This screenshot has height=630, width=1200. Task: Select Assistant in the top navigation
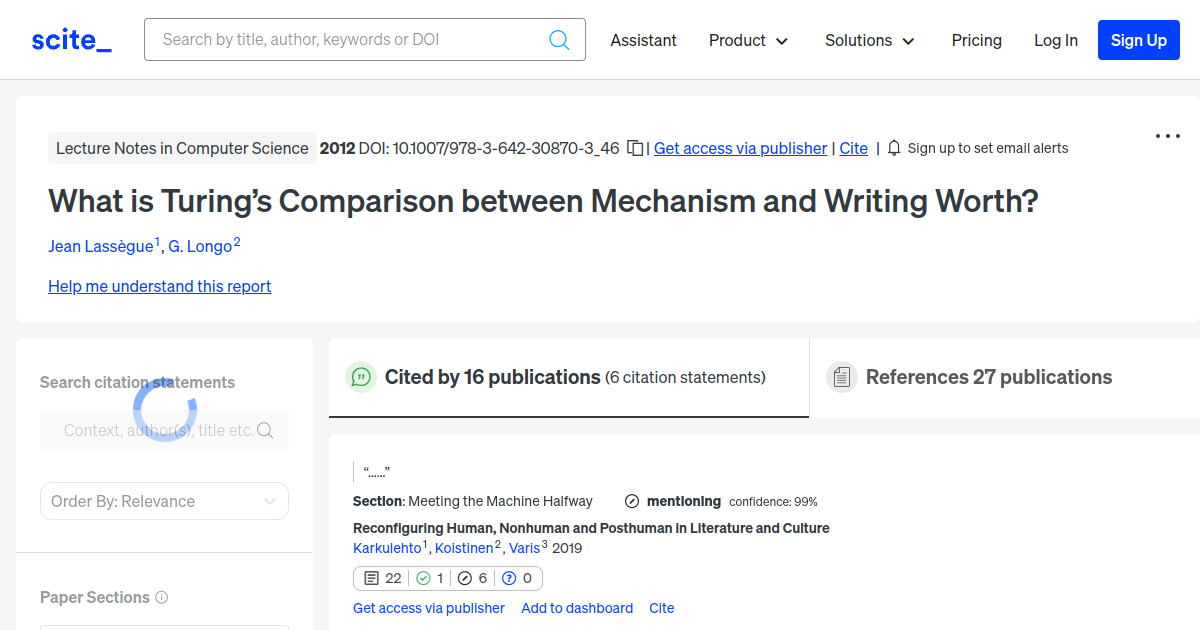[x=643, y=40]
